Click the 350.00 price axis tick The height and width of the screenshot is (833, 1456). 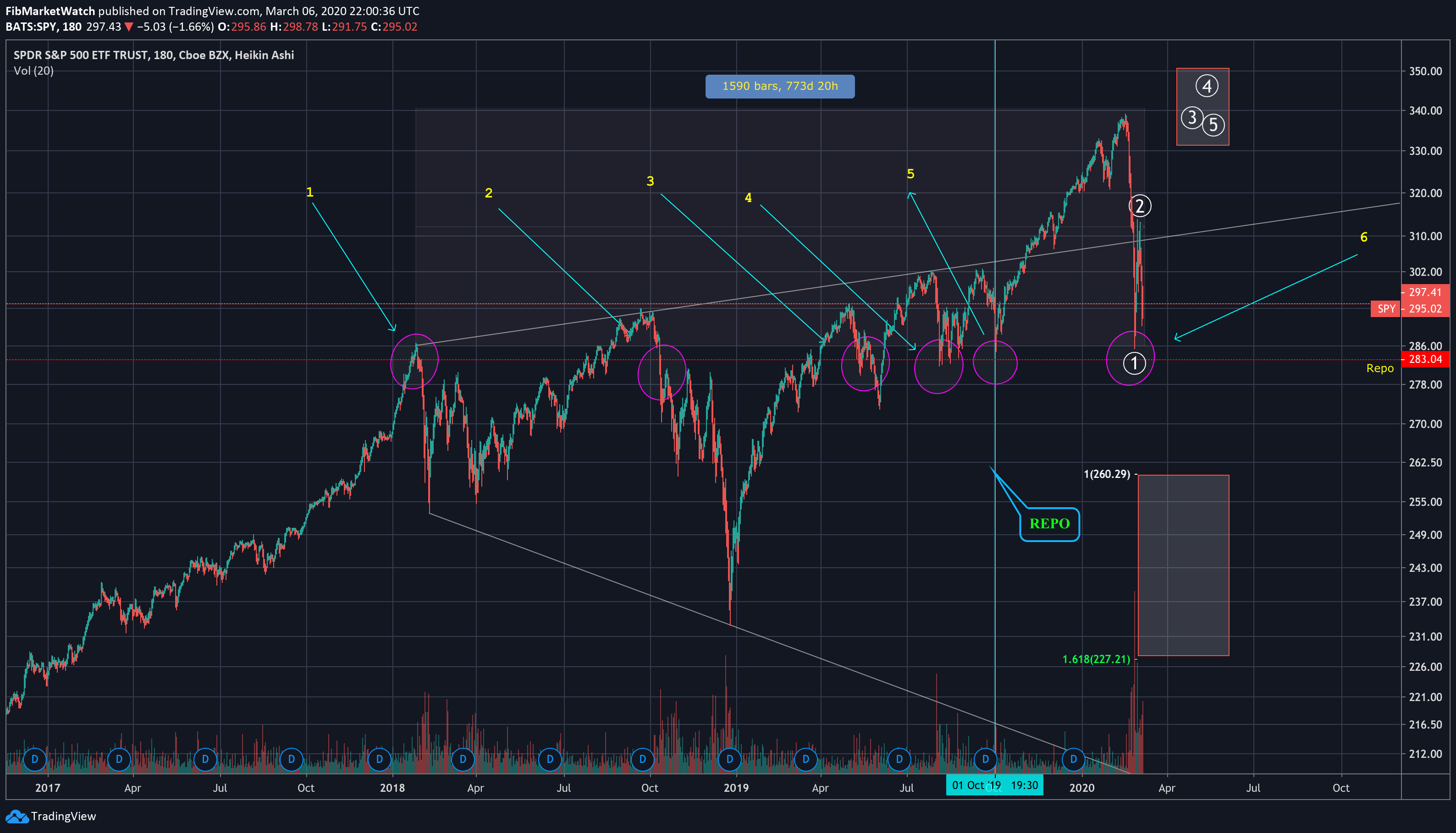pyautogui.click(x=1425, y=71)
